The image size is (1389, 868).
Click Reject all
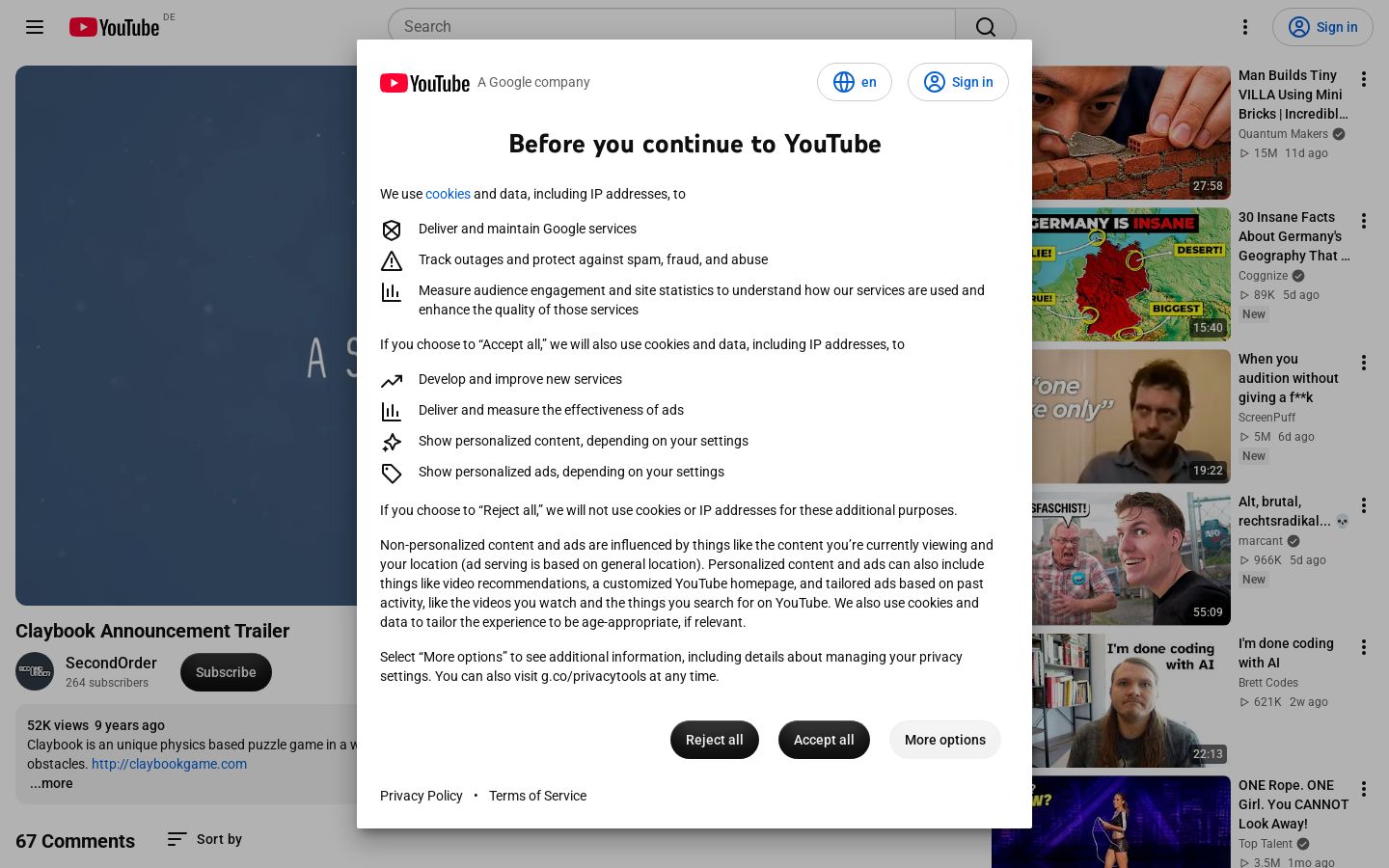pyautogui.click(x=715, y=740)
